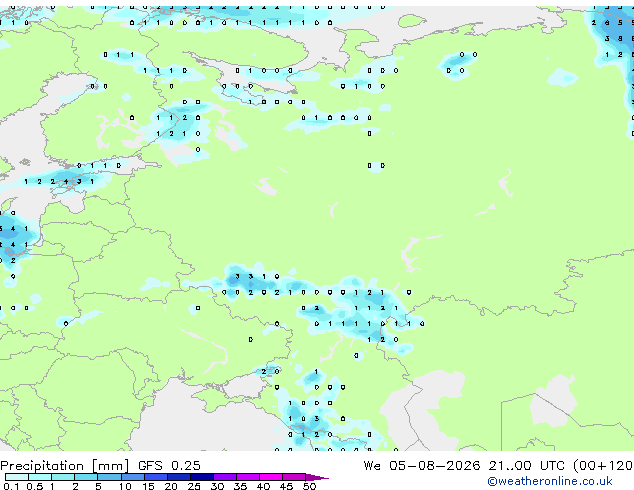This screenshot has width=634, height=490.
Task: Click the '0.5' legend scale label
Action: point(35,486)
